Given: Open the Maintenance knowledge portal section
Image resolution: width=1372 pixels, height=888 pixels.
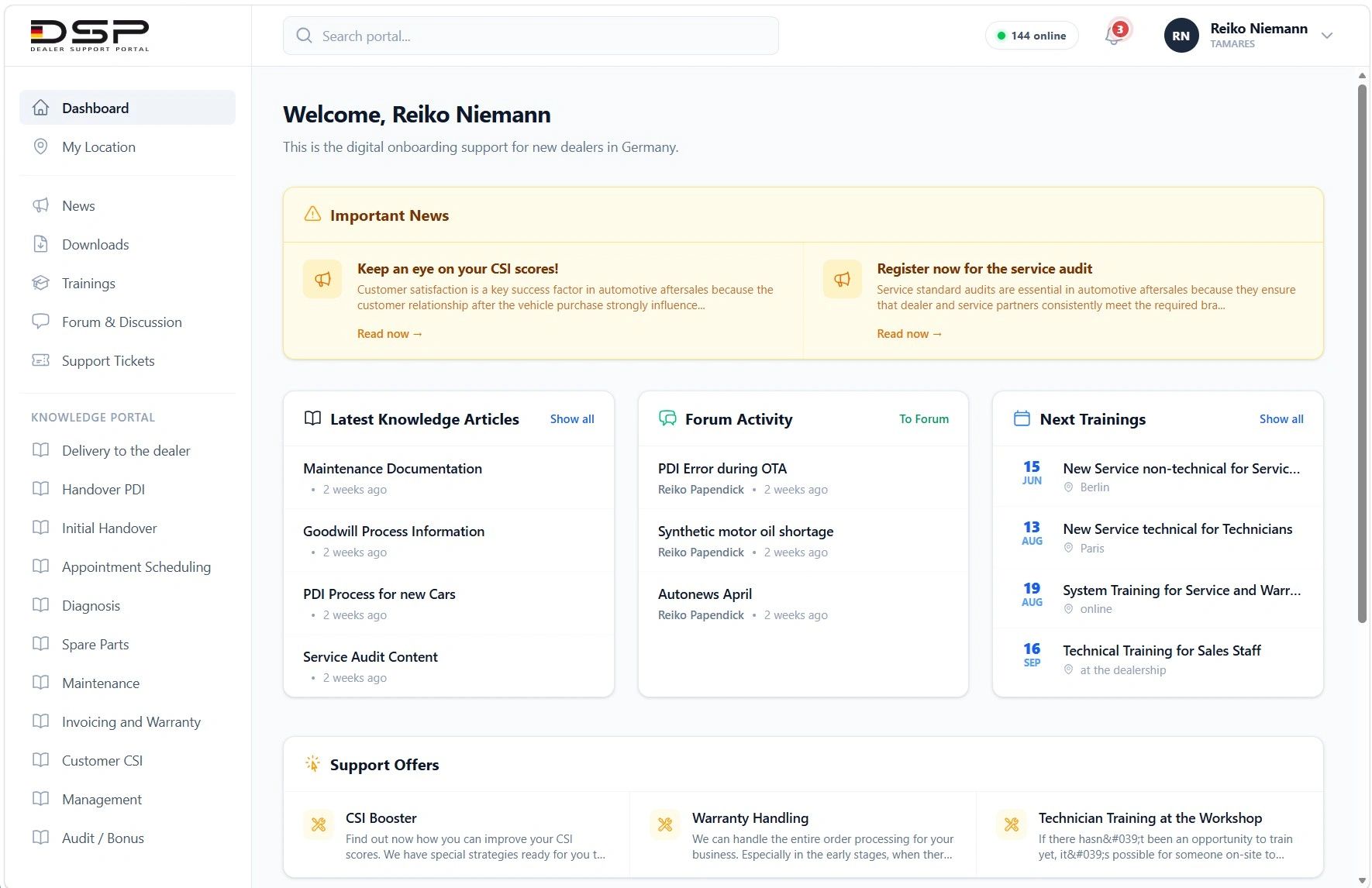Looking at the screenshot, I should [x=127, y=683].
